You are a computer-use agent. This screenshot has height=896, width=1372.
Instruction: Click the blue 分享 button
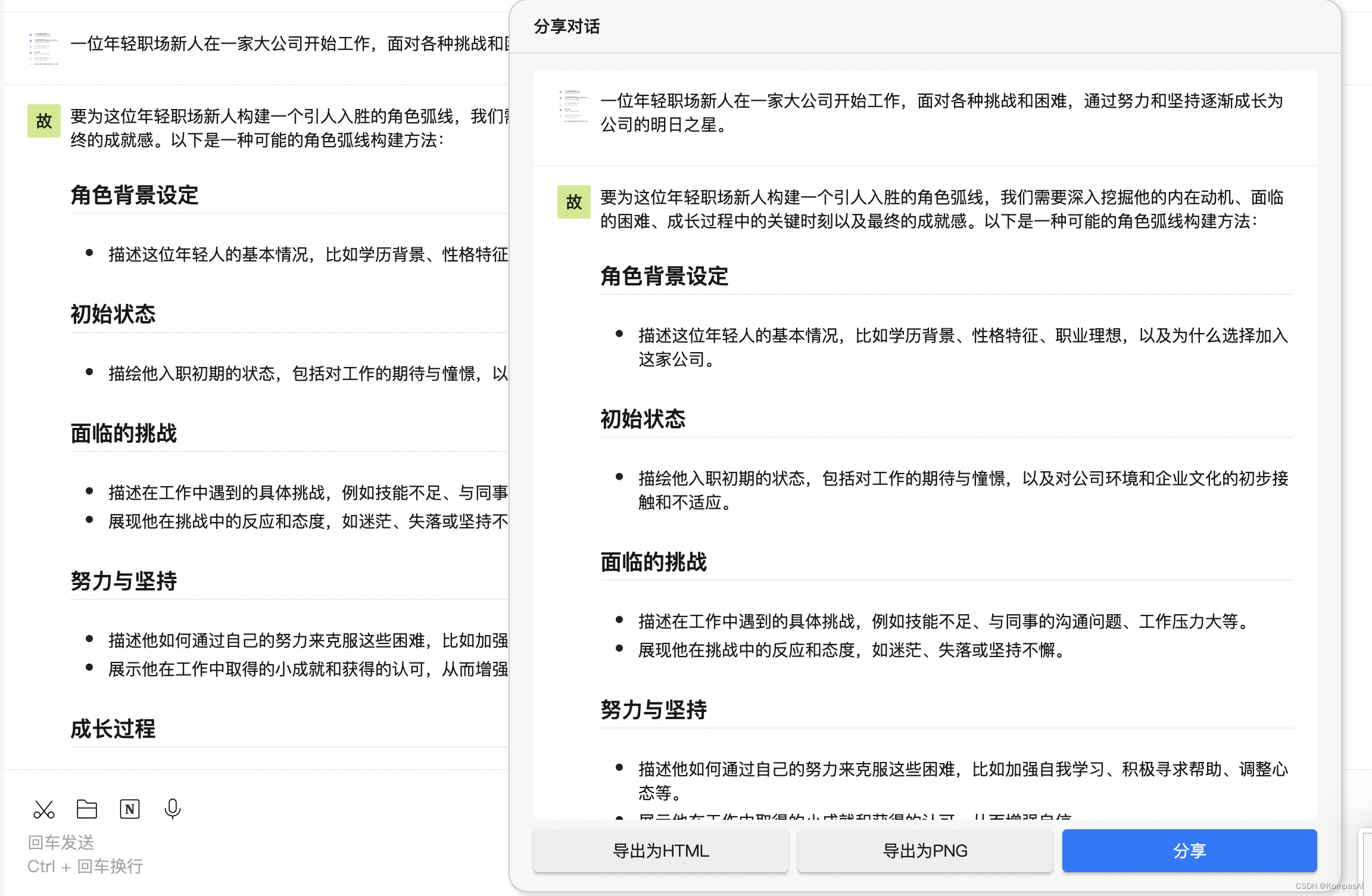point(1189,851)
